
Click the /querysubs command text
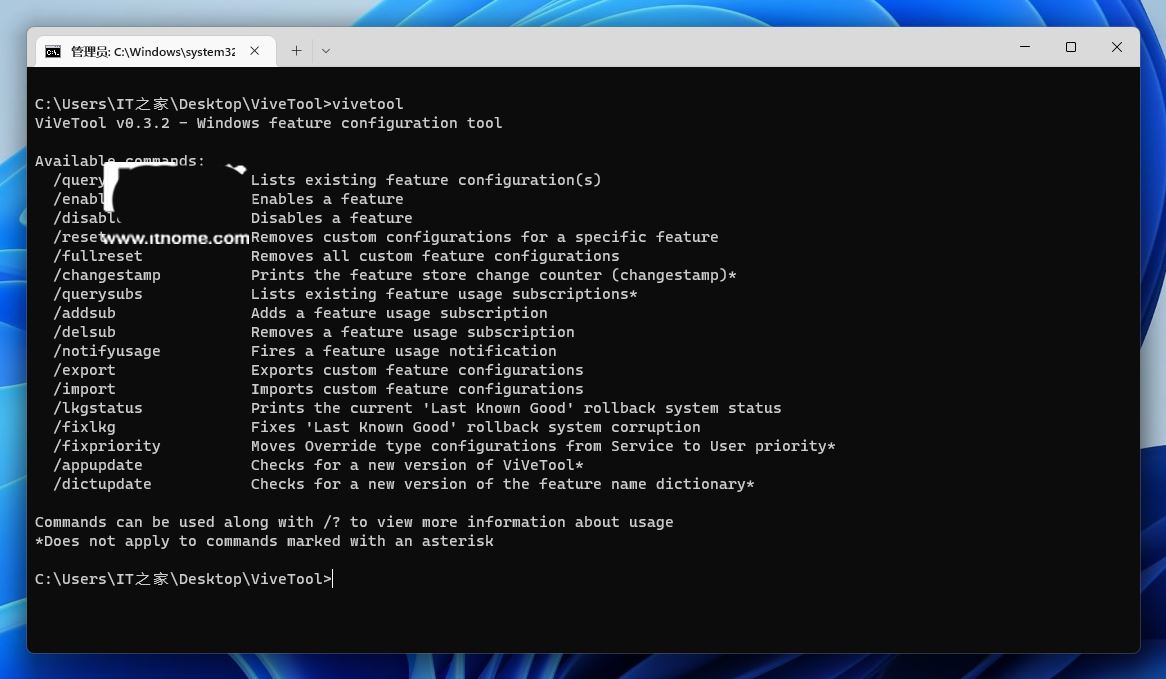(97, 295)
